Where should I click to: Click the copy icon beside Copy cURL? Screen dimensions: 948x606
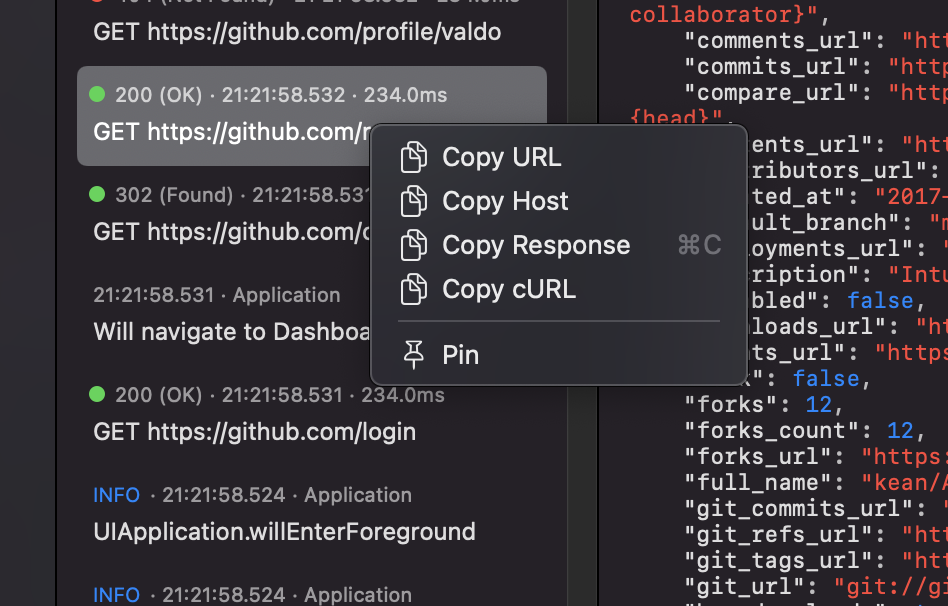(x=414, y=289)
